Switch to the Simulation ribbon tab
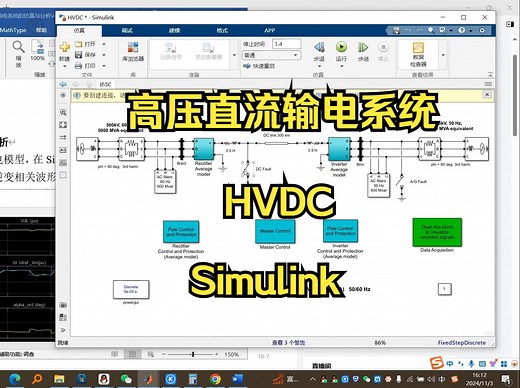 (79, 30)
